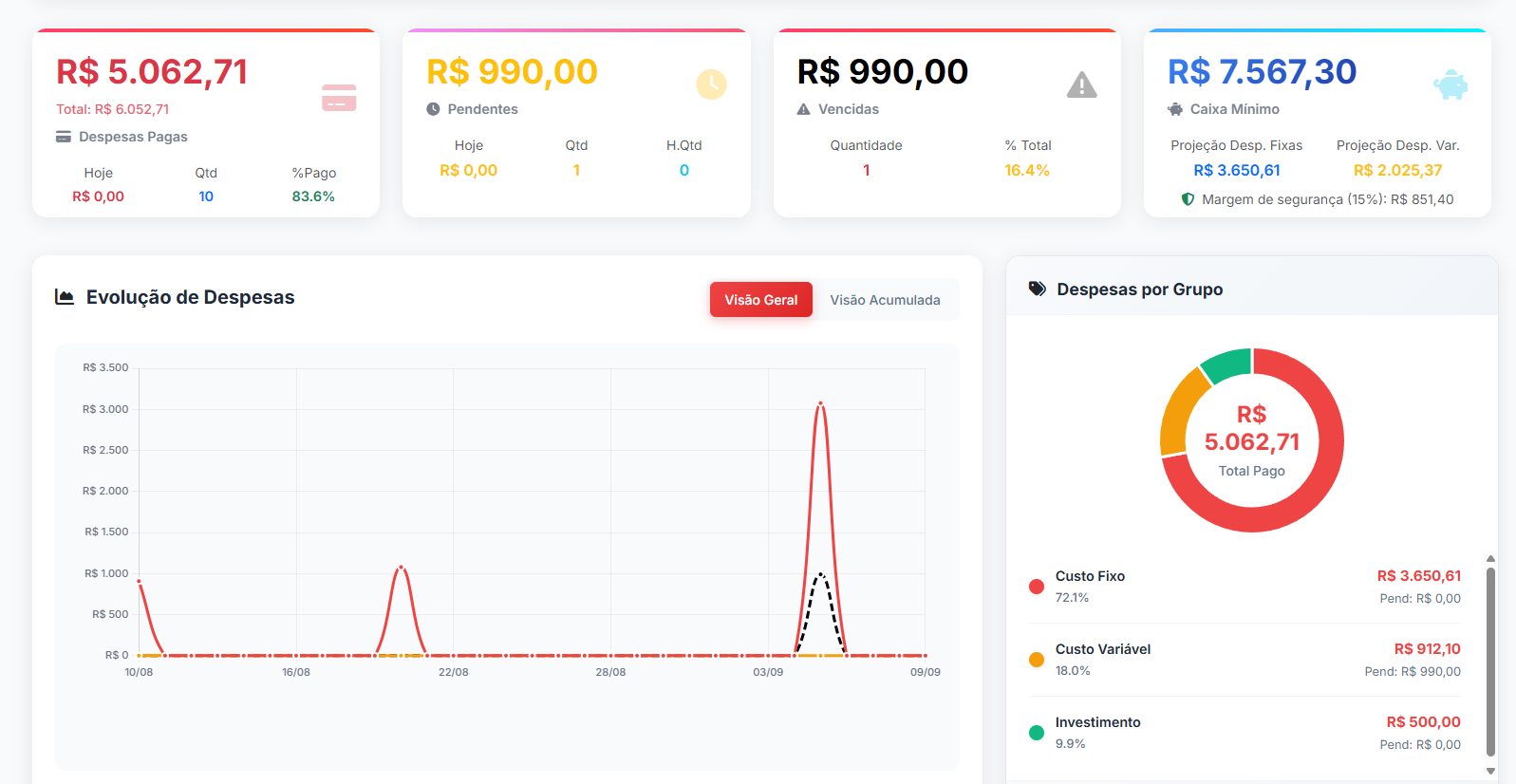Click the H.Qtd value 0
Screen dimensions: 1516x784
click(684, 170)
